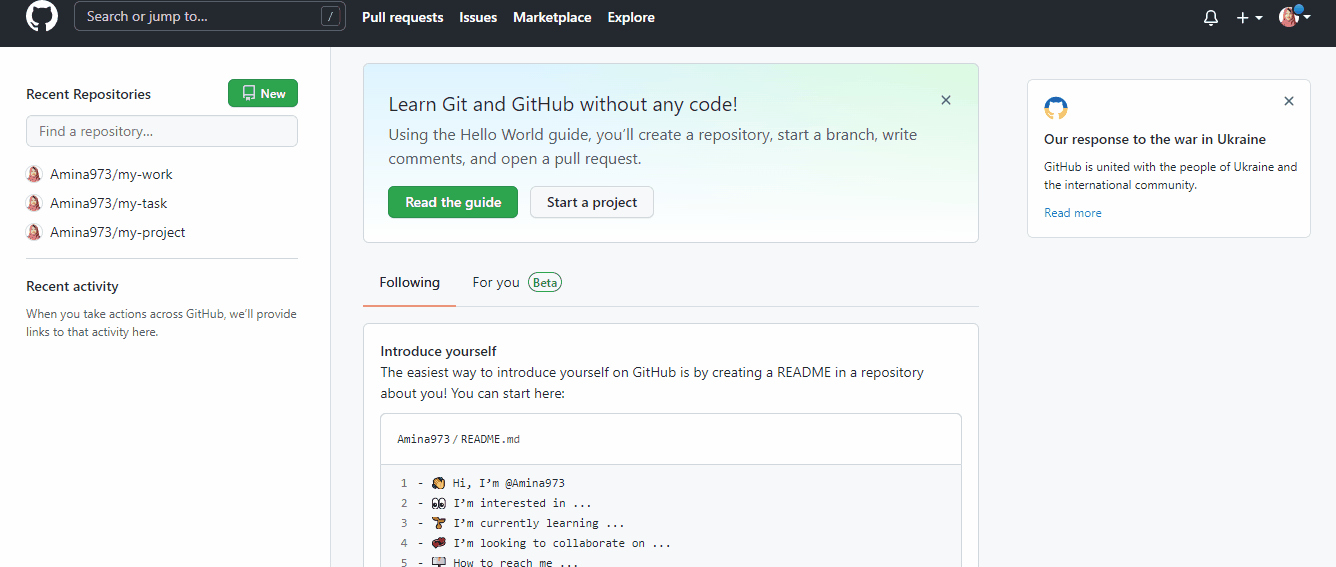Go to Marketplace
The image size is (1336, 567).
[552, 17]
